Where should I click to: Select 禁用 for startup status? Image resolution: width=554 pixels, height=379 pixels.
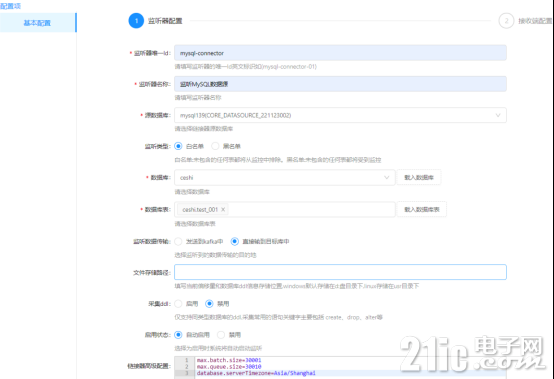221,335
